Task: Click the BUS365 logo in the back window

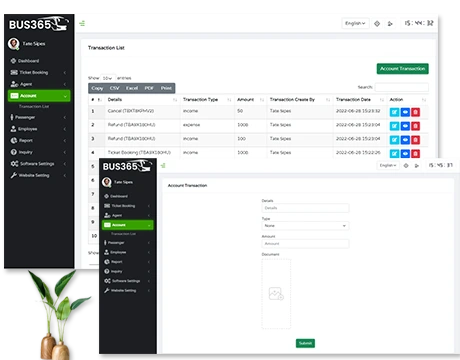Action: [x=38, y=24]
